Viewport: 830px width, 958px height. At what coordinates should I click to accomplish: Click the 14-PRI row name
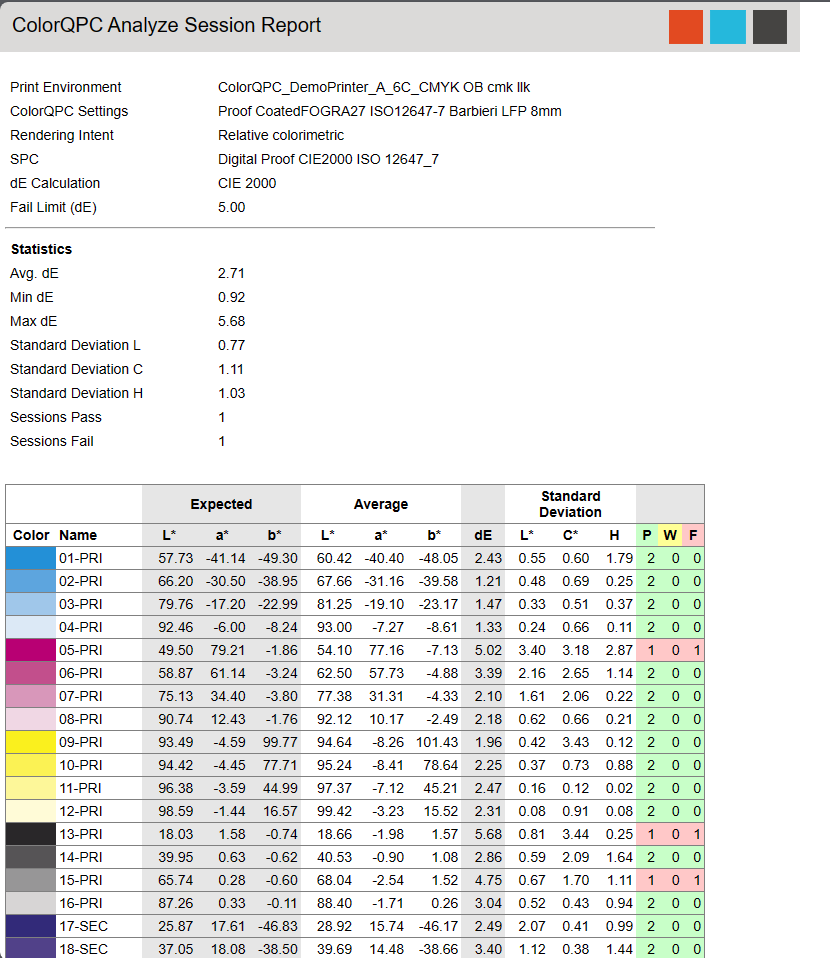tap(81, 857)
